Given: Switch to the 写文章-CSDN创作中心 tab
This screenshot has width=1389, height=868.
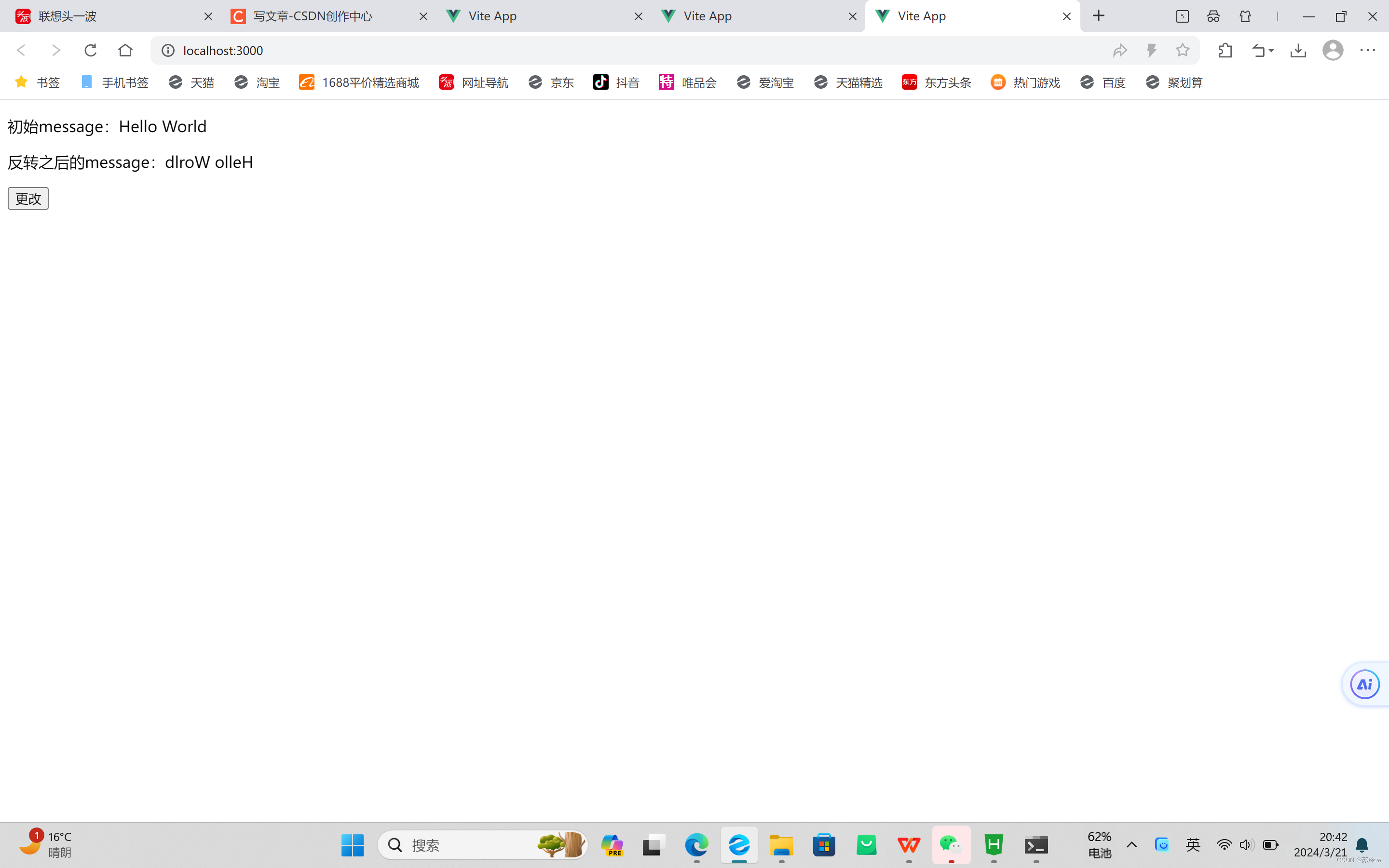Looking at the screenshot, I should click(313, 16).
